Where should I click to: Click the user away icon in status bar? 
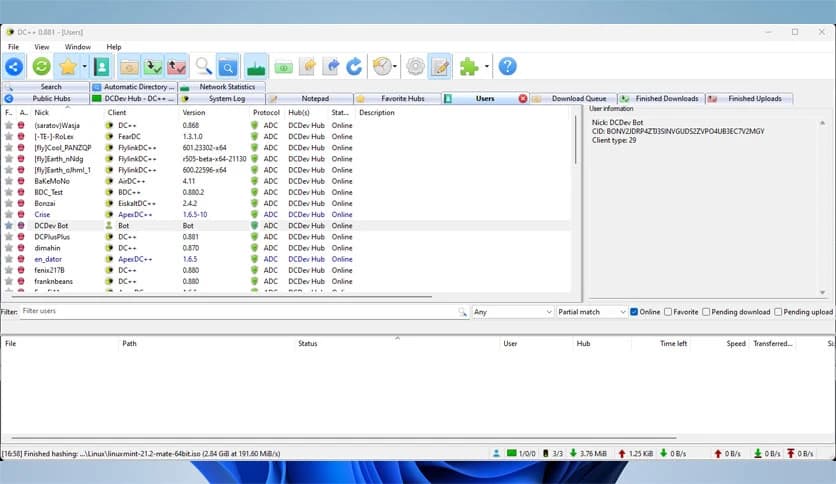(496, 454)
